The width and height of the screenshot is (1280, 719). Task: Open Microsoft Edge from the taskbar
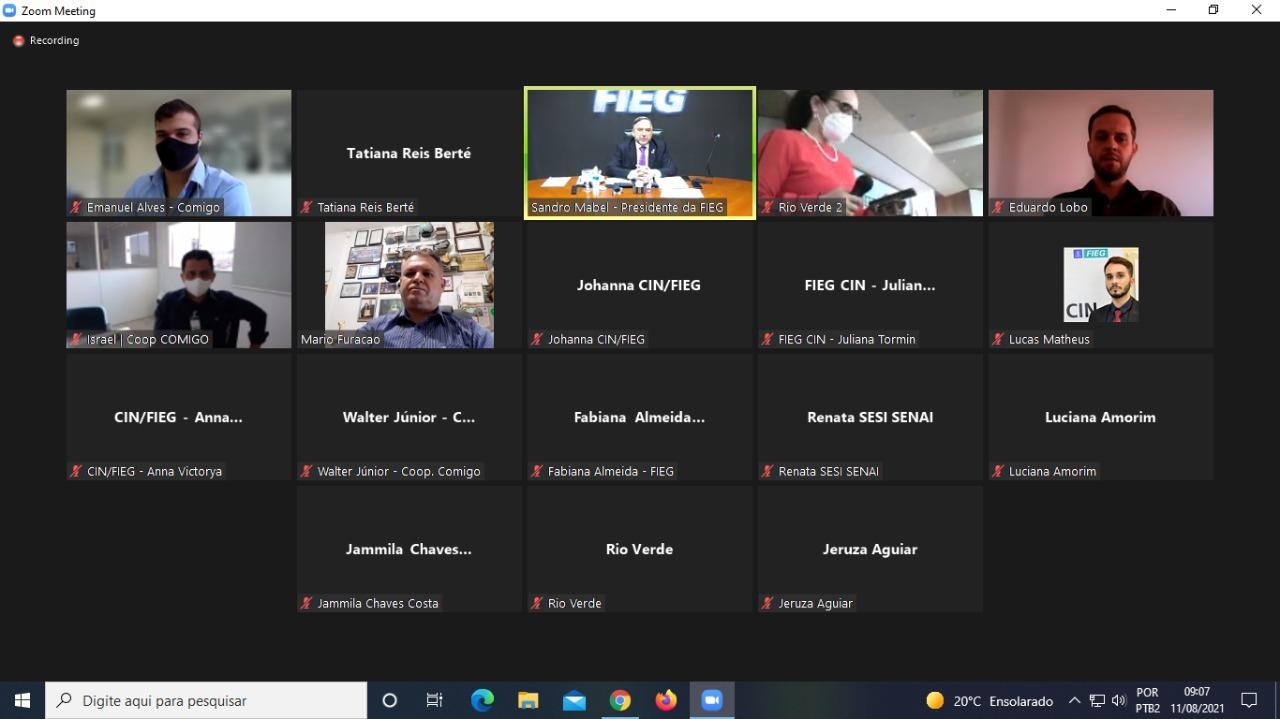(x=482, y=700)
